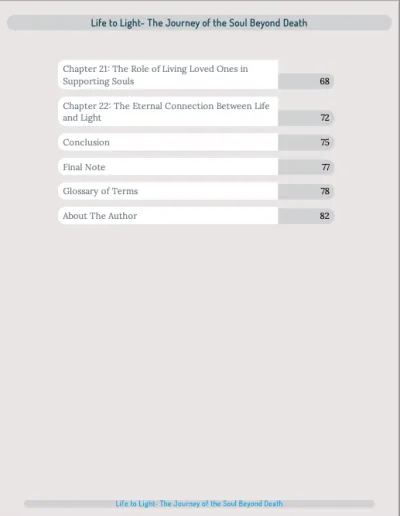Click page number 68

tap(324, 81)
